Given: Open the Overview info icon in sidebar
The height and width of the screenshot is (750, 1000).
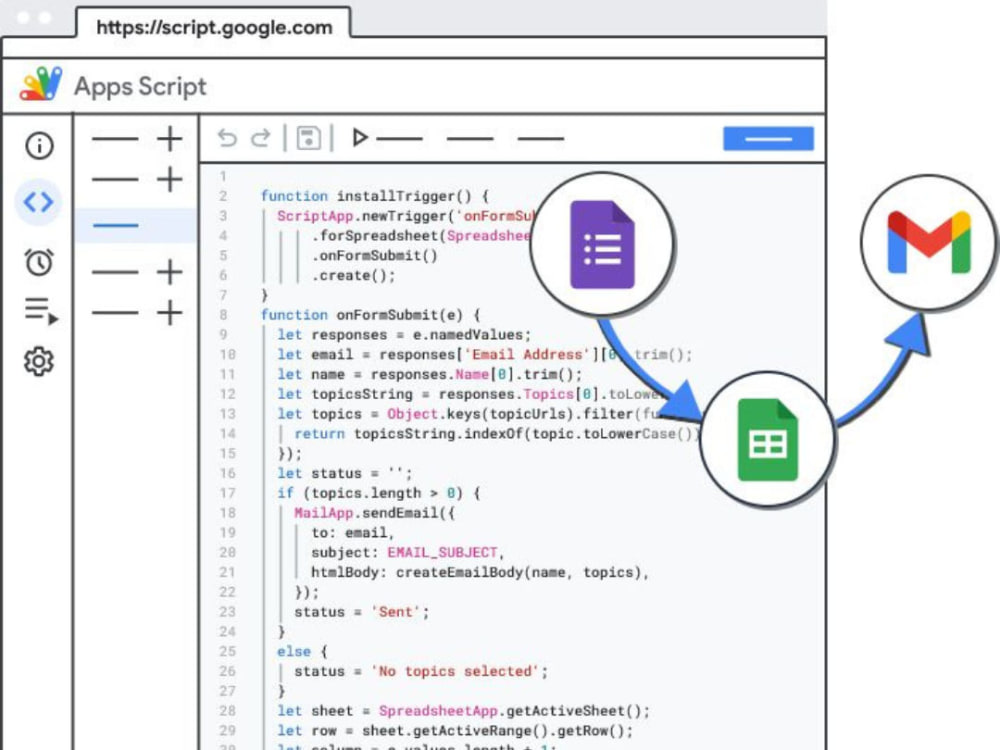Looking at the screenshot, I should (x=39, y=145).
